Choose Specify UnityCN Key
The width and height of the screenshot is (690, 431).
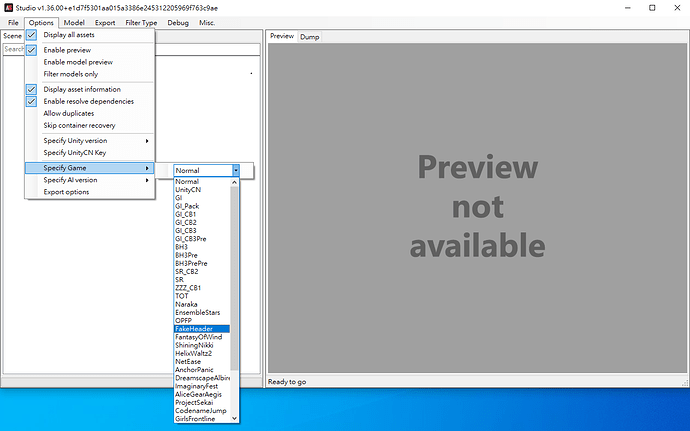[90, 153]
